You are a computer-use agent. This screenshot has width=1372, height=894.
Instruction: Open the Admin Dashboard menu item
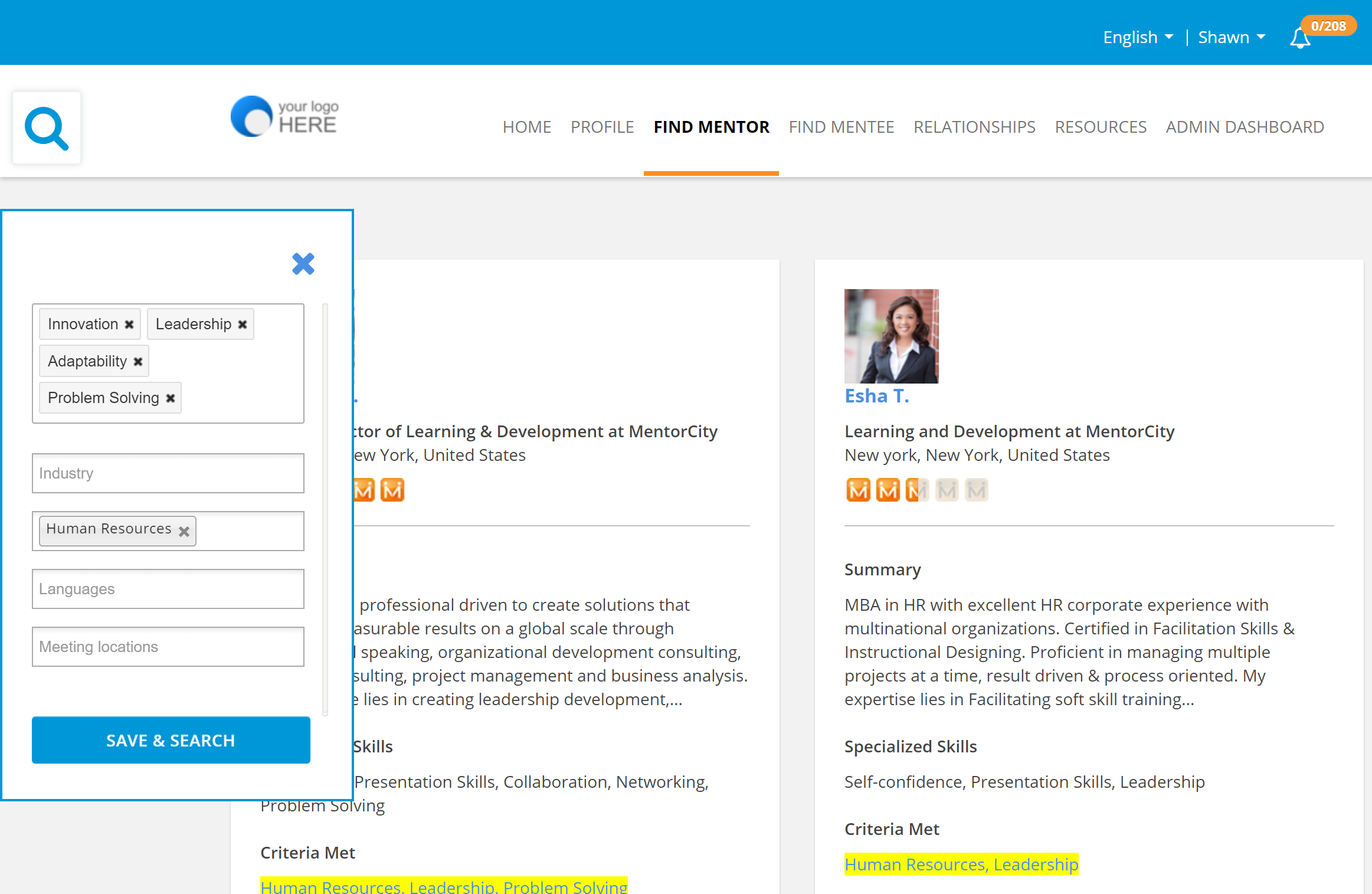[1245, 127]
